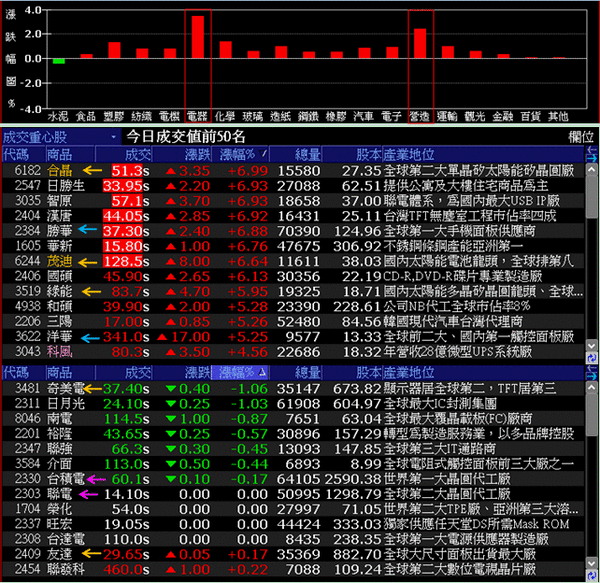Select stock row 6244 茂迪
600x583 pixels.
[x=293, y=261]
